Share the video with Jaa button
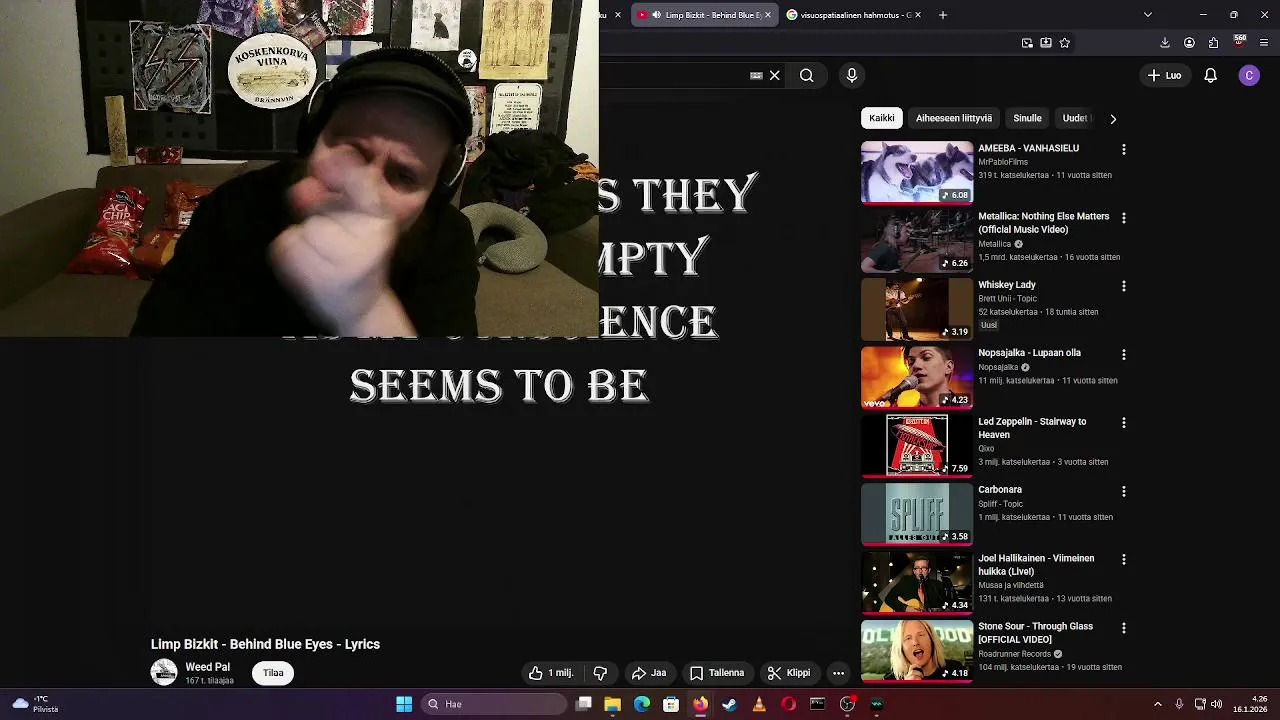 pos(649,673)
